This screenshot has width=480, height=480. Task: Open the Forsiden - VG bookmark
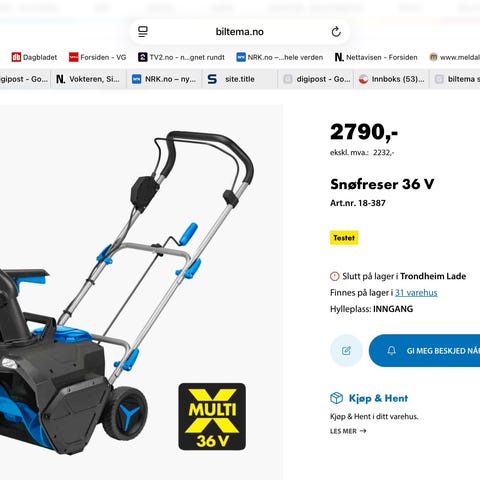(x=97, y=57)
